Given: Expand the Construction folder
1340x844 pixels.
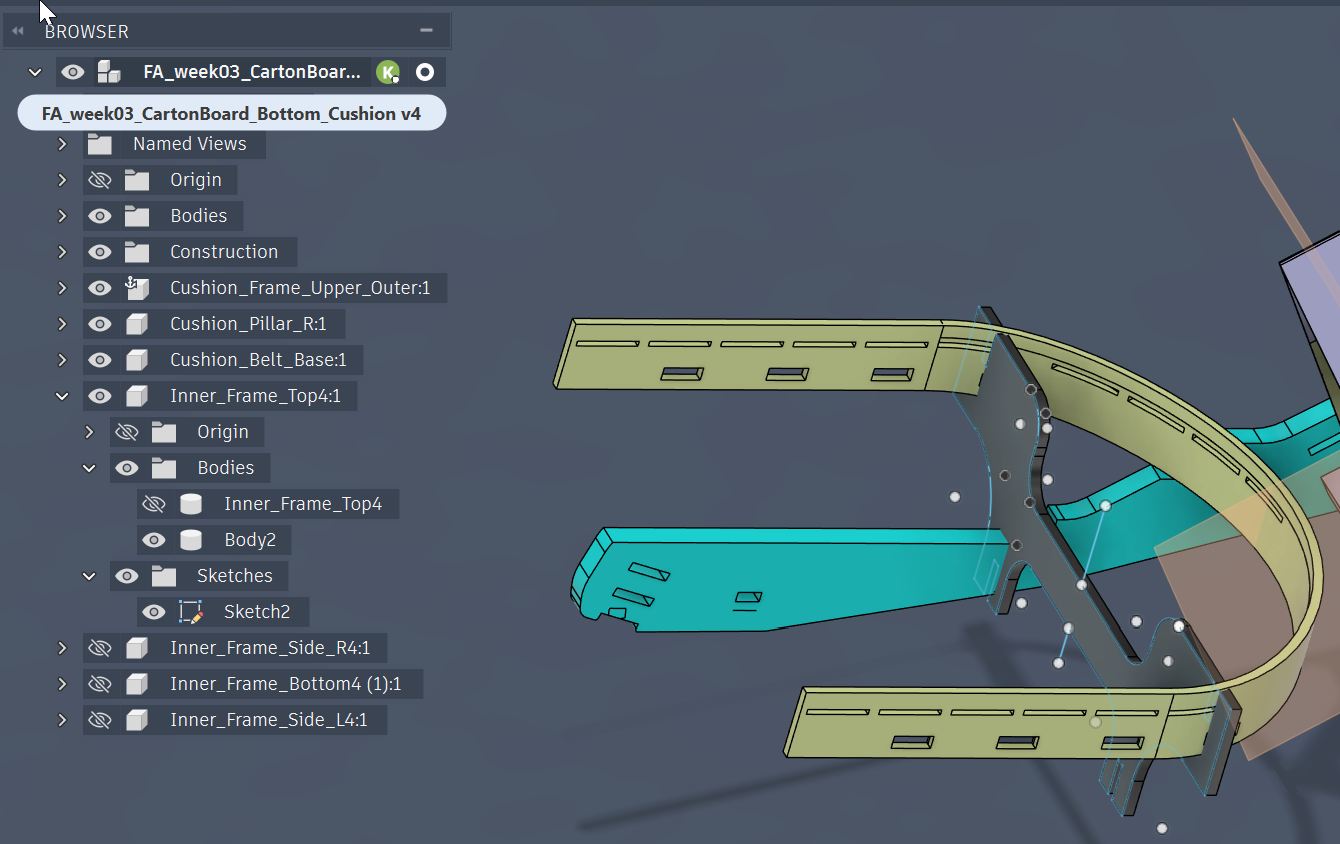Looking at the screenshot, I should (x=62, y=251).
